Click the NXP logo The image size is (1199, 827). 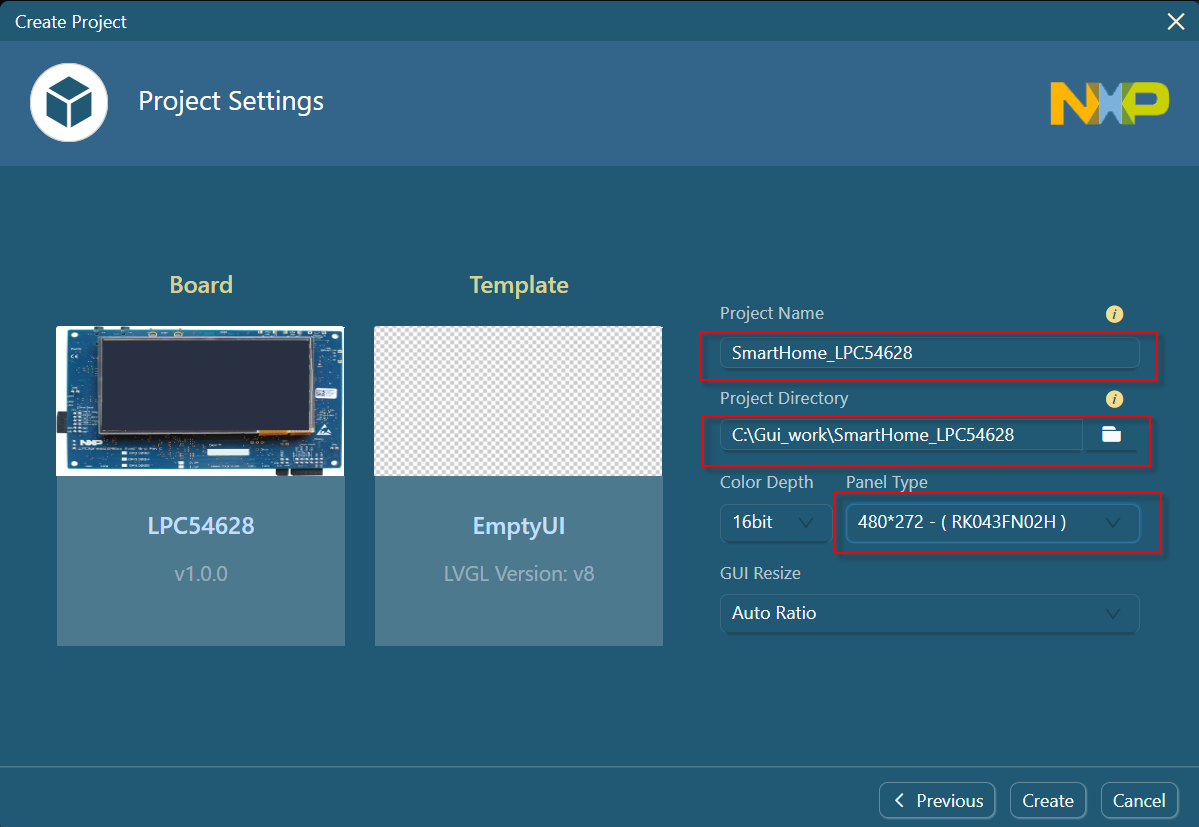coord(1109,103)
